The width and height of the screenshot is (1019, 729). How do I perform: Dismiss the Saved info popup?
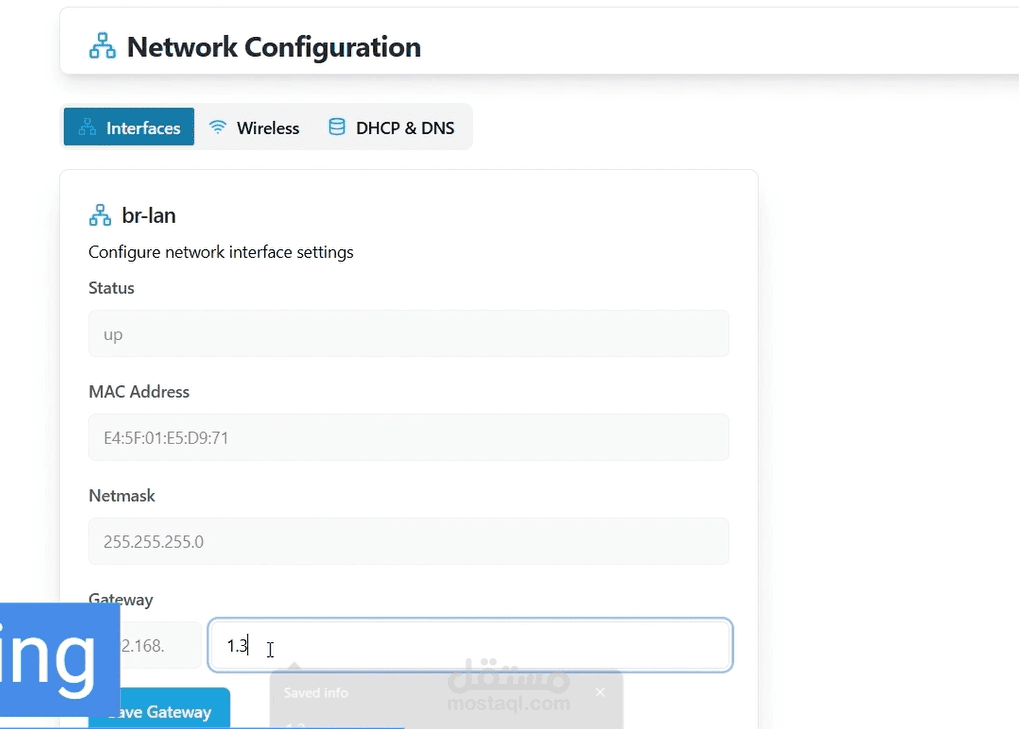(600, 692)
